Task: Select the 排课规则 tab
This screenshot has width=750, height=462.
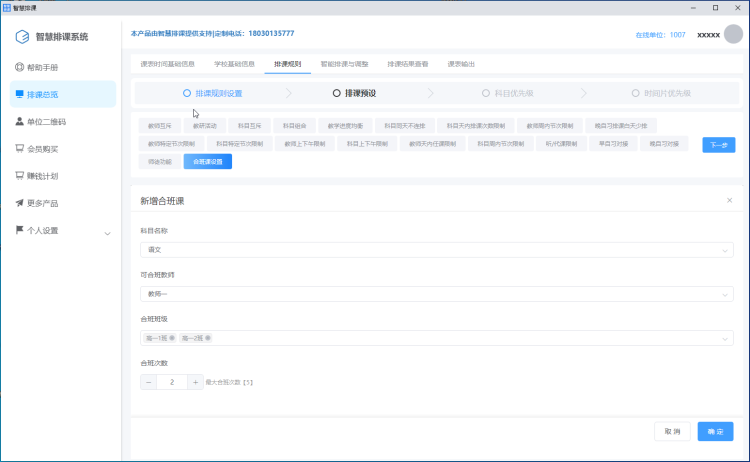Action: (x=287, y=64)
